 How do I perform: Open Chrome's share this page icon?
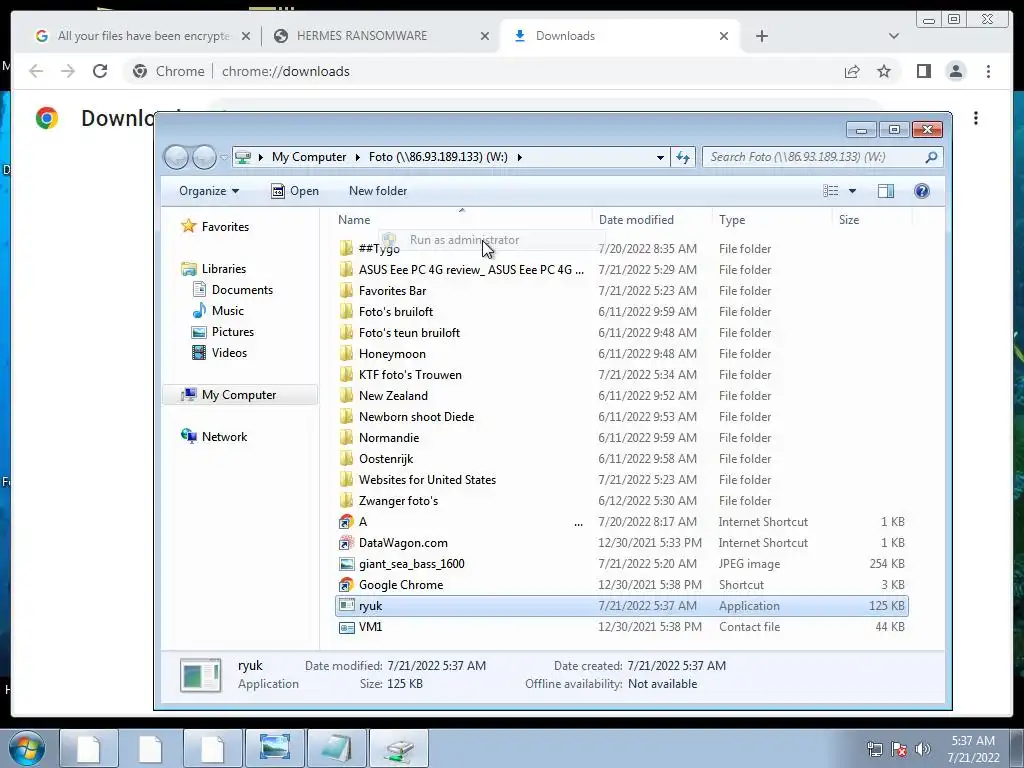[852, 71]
